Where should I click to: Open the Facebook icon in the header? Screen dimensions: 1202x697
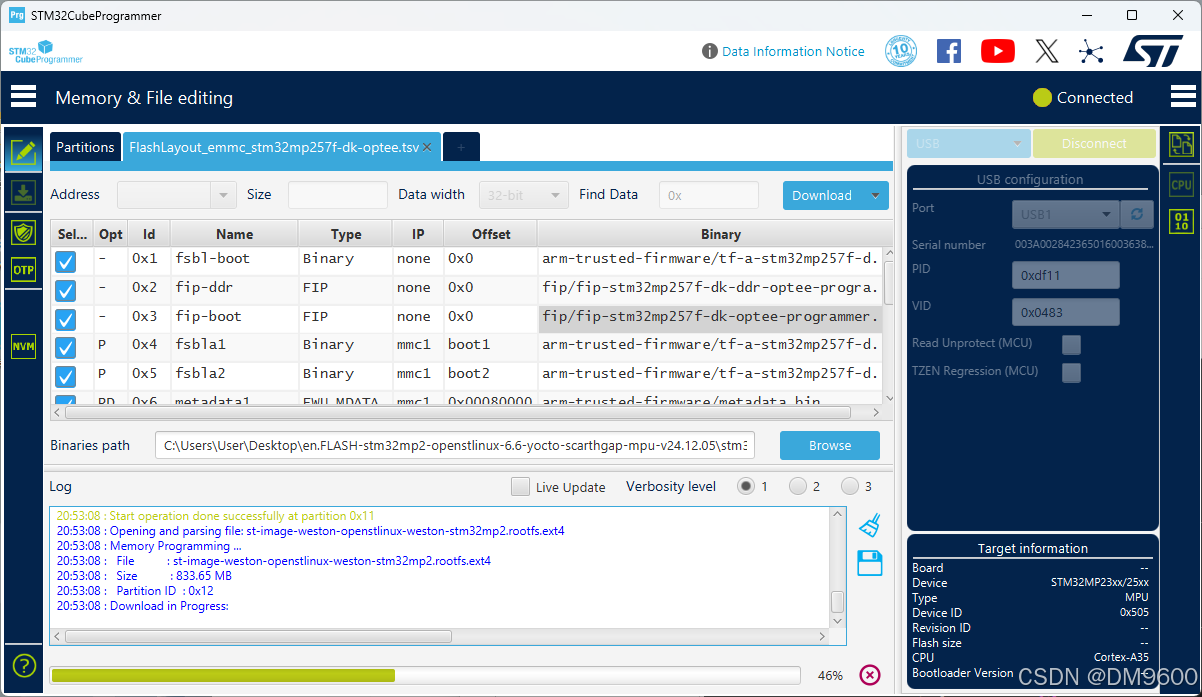point(949,51)
